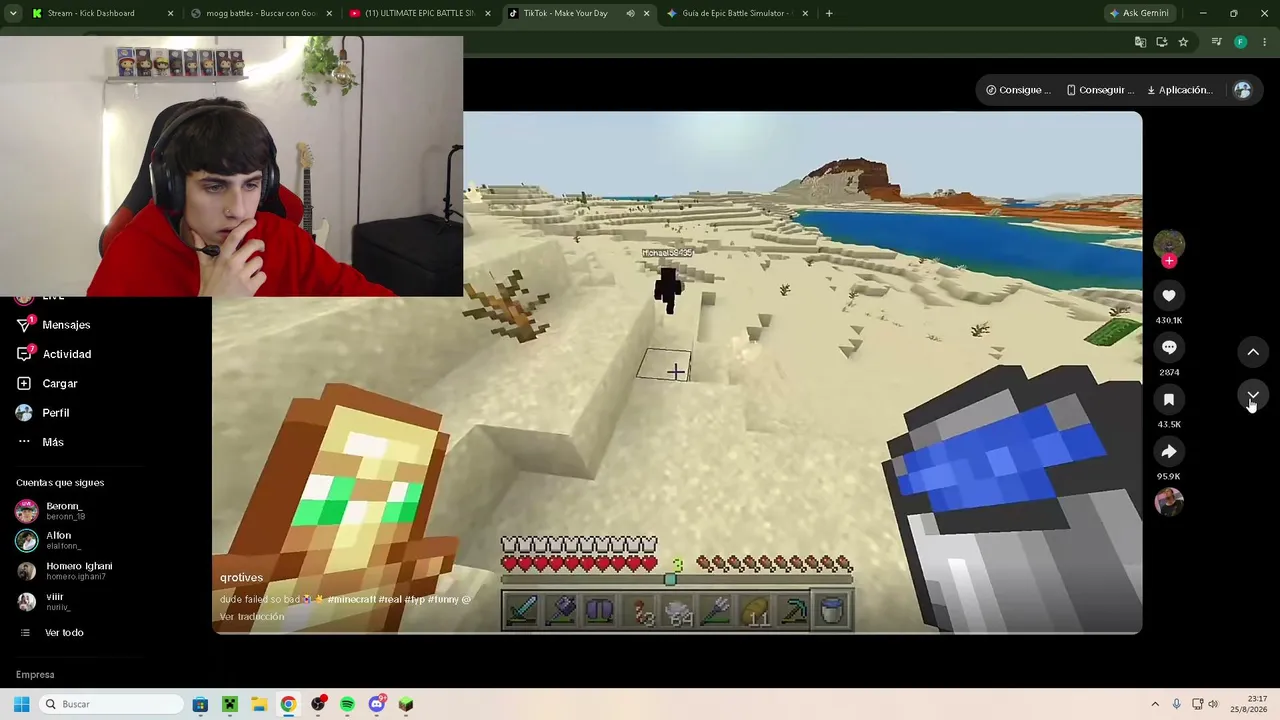
Task: Like the Minecraft video with heart icon
Action: click(x=1169, y=295)
